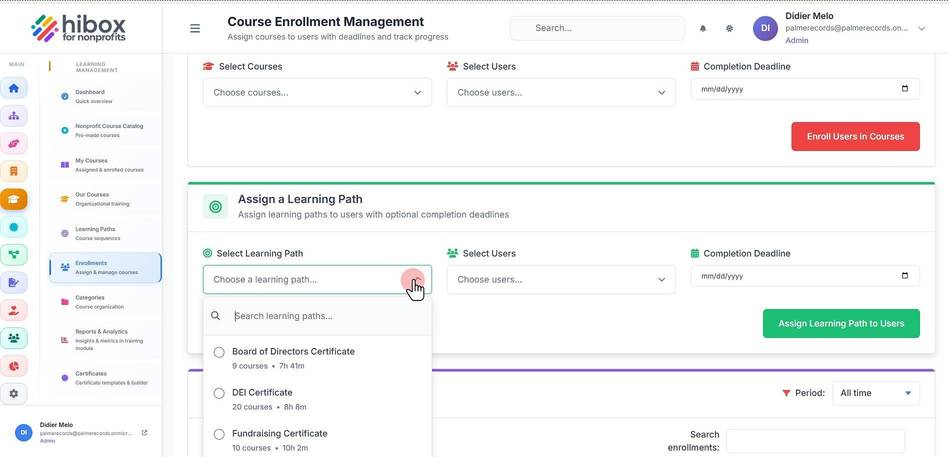Image resolution: width=949 pixels, height=457 pixels.
Task: Expand the Choose courses dropdown
Action: pyautogui.click(x=317, y=93)
